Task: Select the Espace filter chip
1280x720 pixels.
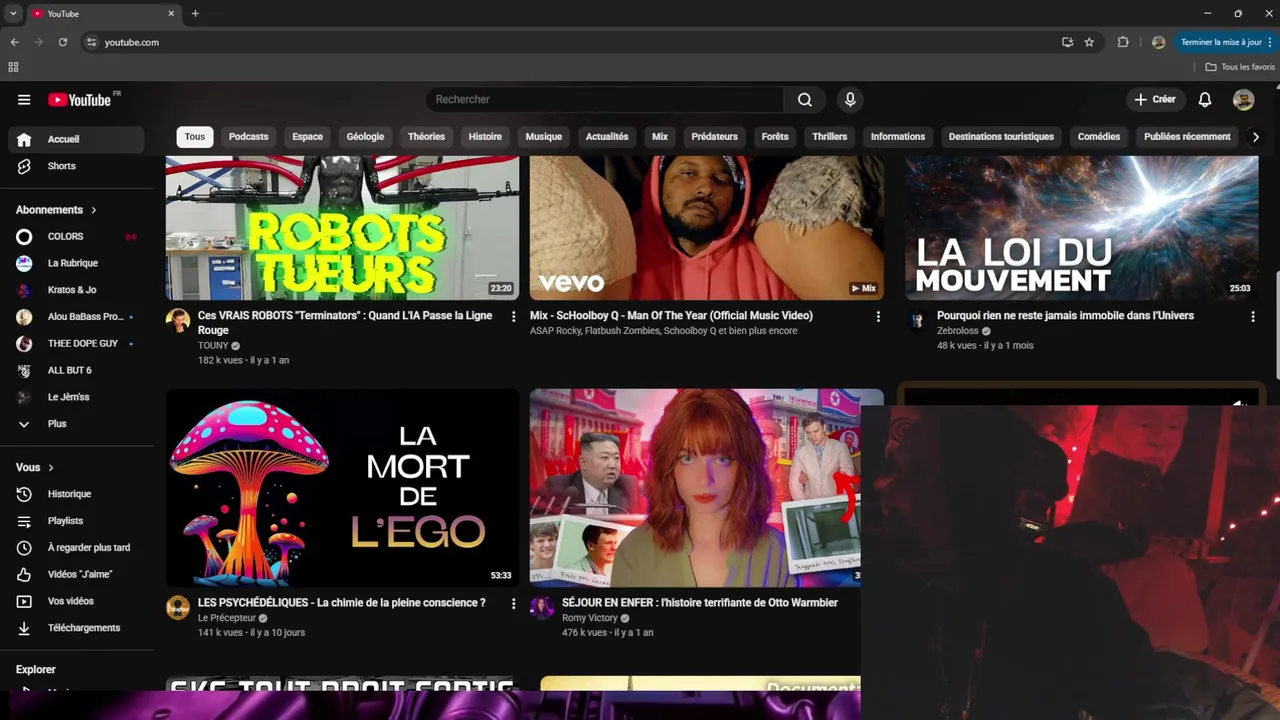Action: [x=307, y=136]
